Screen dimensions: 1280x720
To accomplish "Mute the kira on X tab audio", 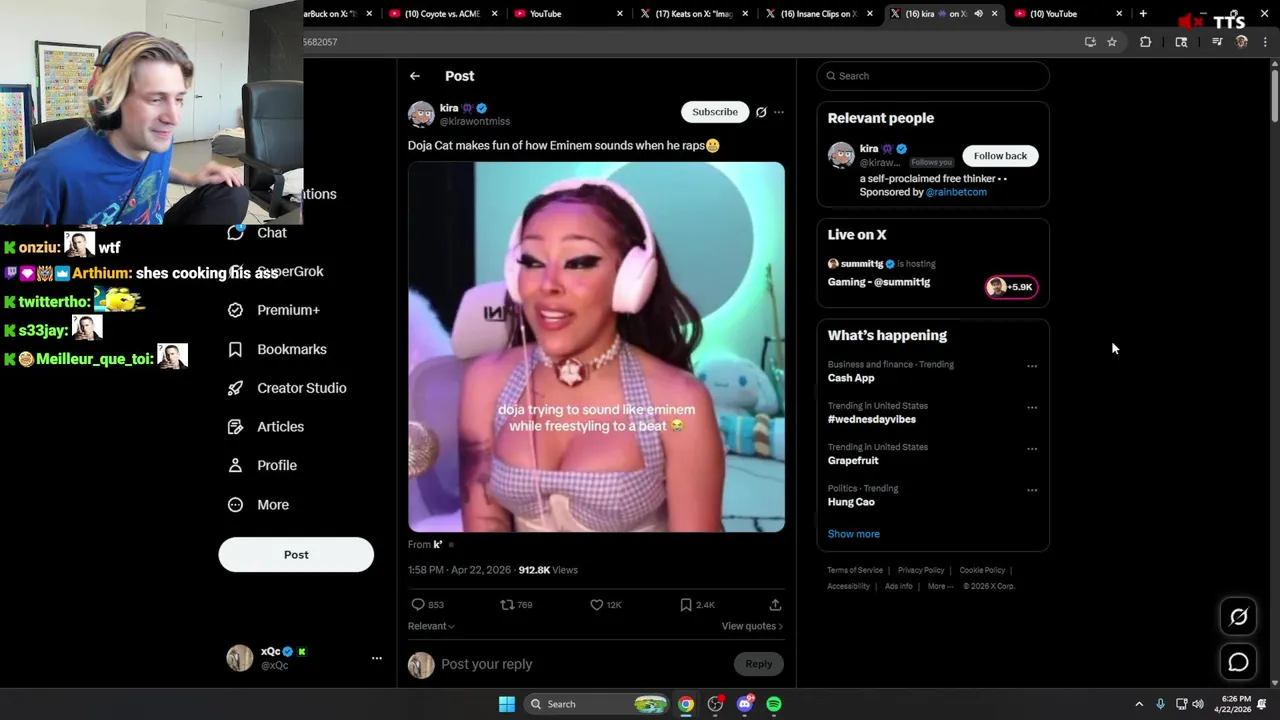I will coord(978,14).
